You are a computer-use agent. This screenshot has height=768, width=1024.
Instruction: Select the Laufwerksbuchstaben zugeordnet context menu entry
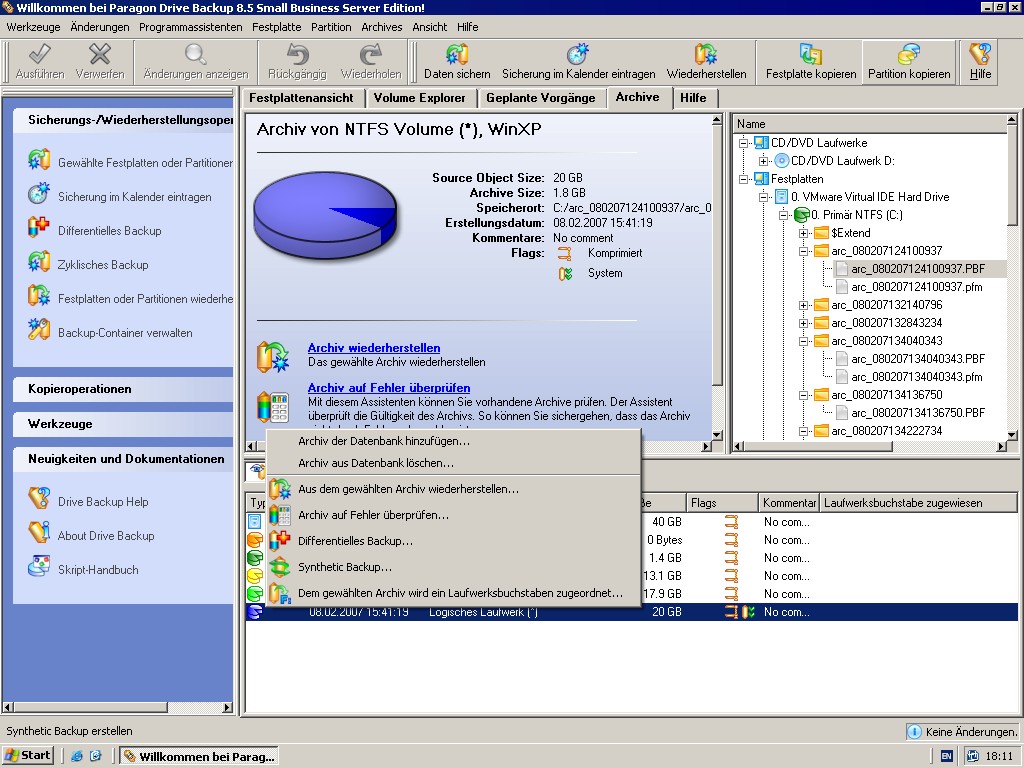[x=453, y=593]
